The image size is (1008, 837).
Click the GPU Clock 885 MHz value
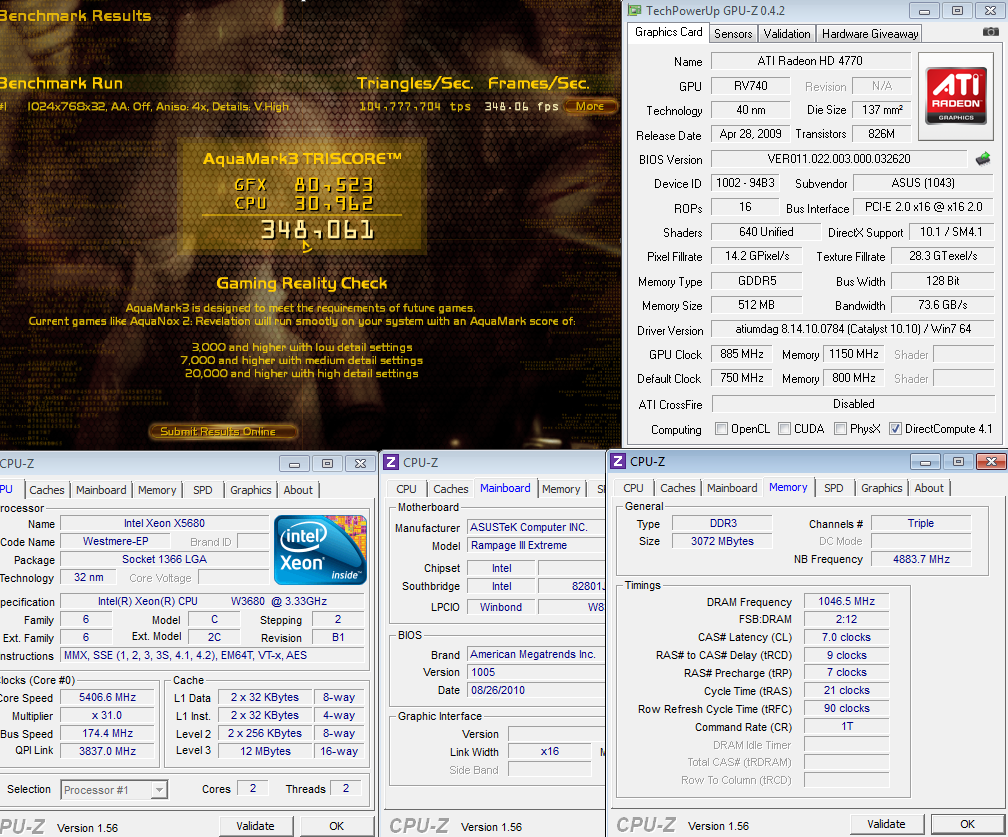742,354
